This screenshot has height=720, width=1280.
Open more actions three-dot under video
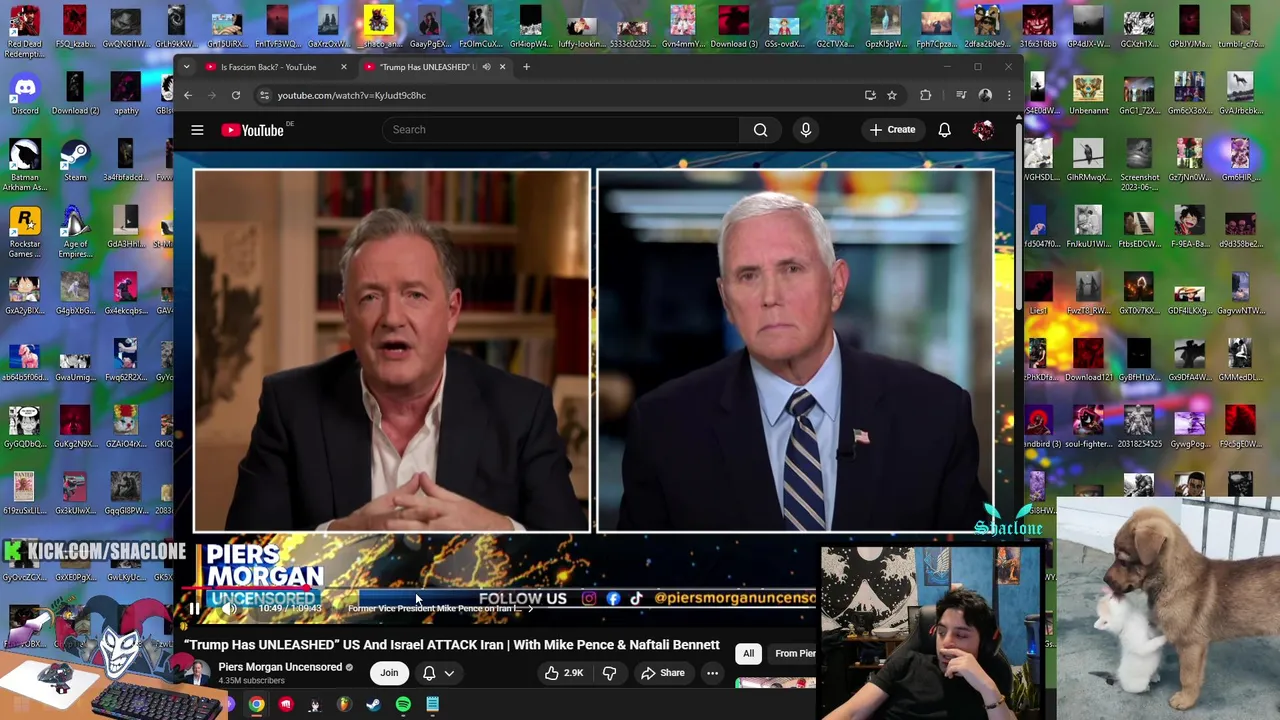(712, 673)
